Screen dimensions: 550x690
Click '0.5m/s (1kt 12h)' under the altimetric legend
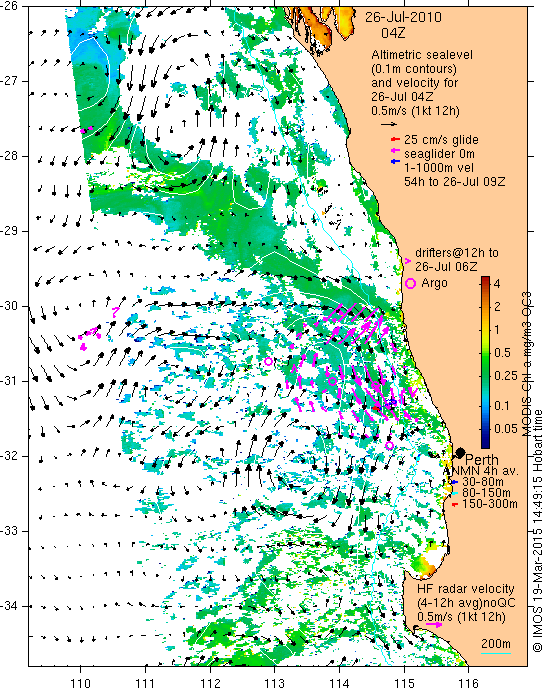415,111
